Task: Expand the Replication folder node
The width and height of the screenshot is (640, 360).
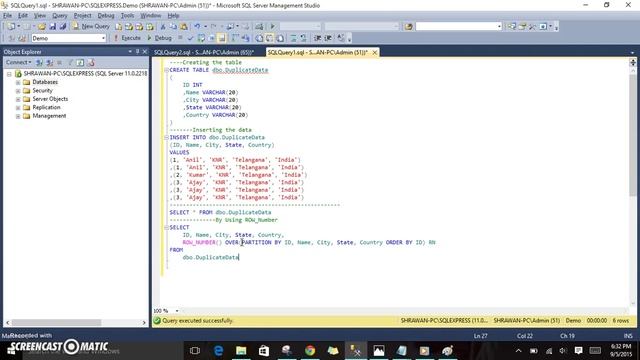Action: pyautogui.click(x=18, y=107)
